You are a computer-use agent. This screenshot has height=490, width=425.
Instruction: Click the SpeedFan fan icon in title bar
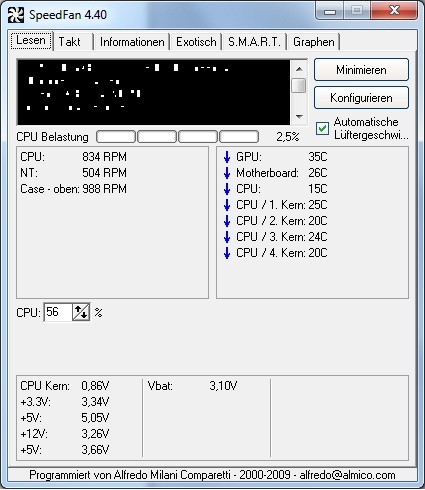coord(15,15)
